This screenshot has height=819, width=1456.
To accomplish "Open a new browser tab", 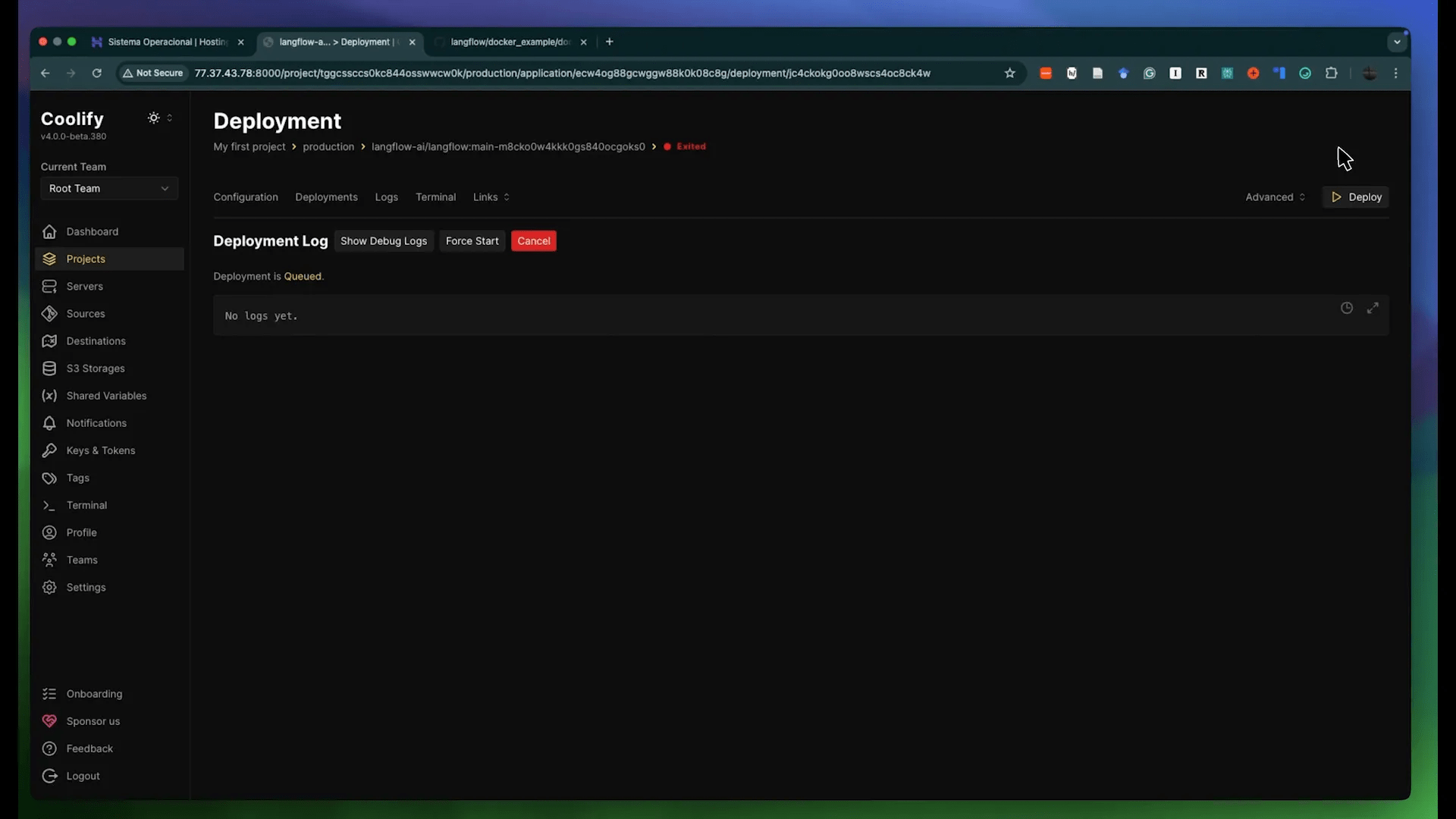I will (609, 42).
